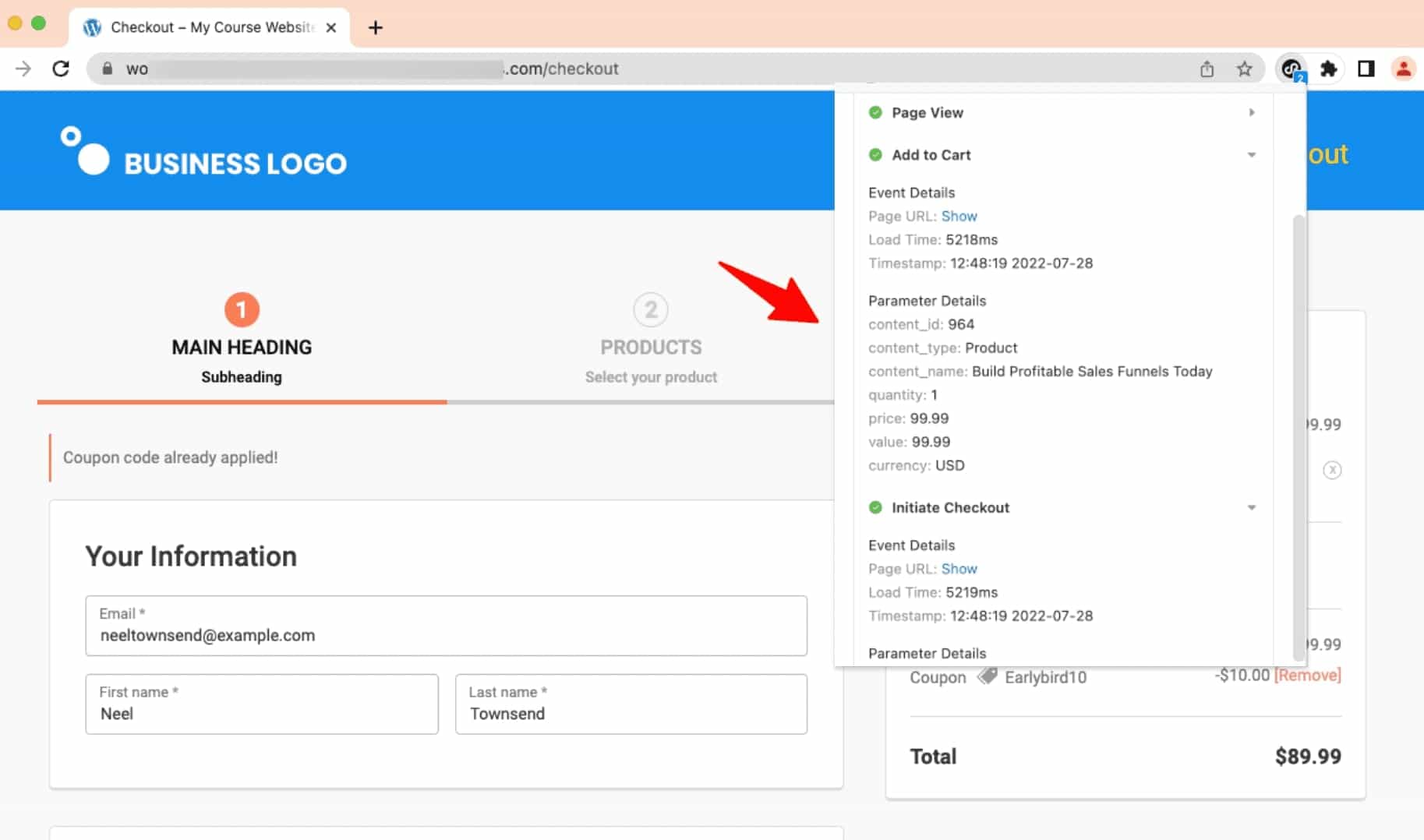
Task: Click the Total $89.99 amount
Action: (x=1308, y=757)
